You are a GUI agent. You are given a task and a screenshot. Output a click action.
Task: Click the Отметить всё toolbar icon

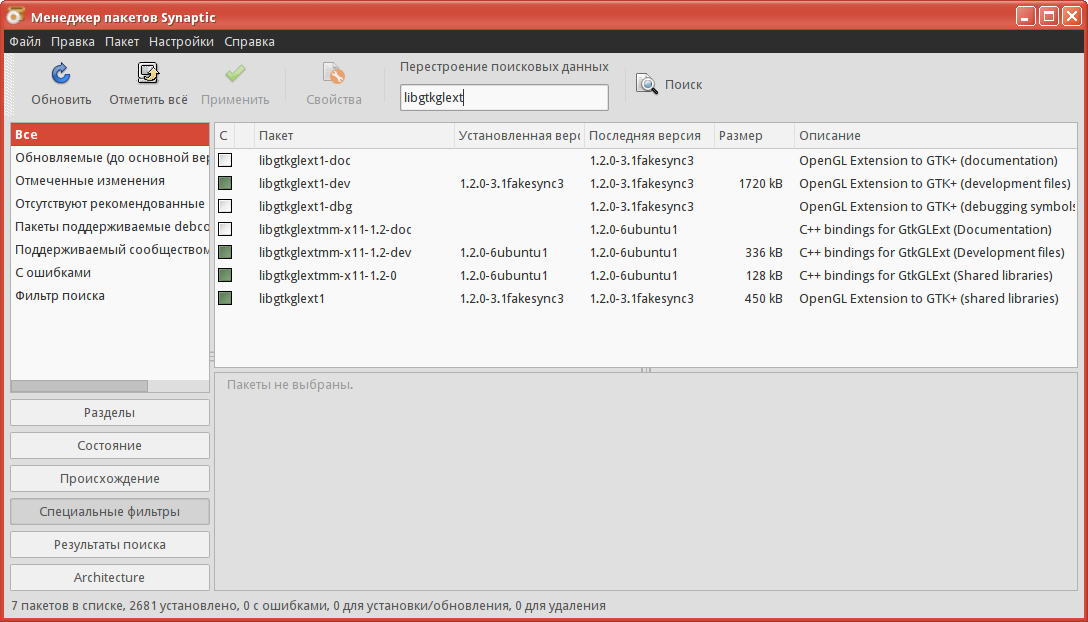(x=148, y=73)
